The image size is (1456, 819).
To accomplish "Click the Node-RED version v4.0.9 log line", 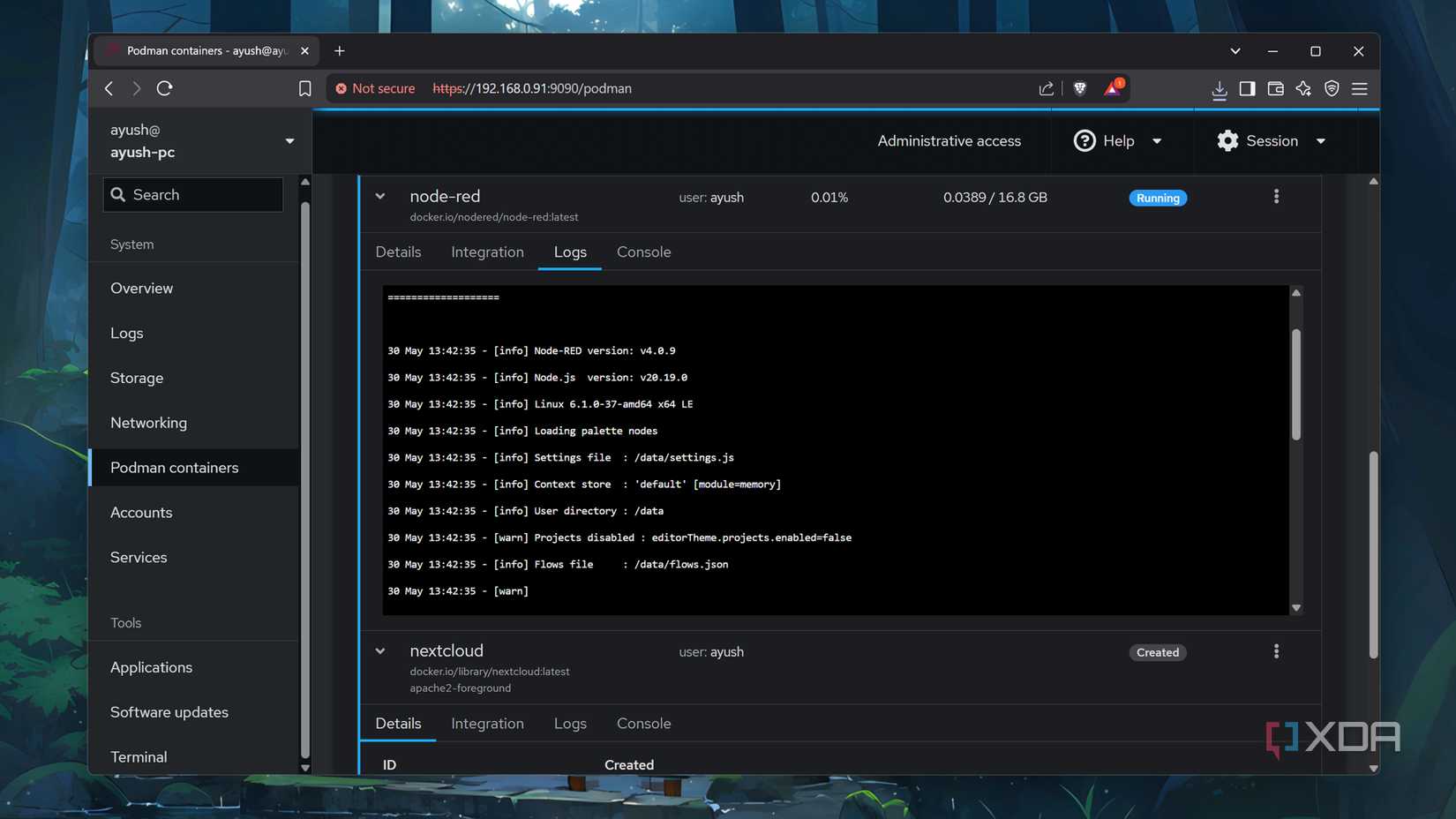I will pyautogui.click(x=531, y=351).
